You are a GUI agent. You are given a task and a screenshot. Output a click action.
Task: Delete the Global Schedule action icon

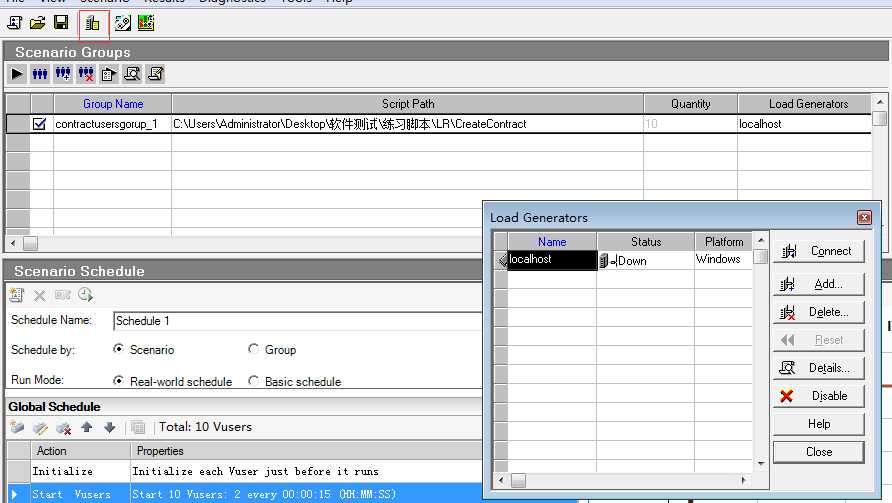(x=64, y=427)
